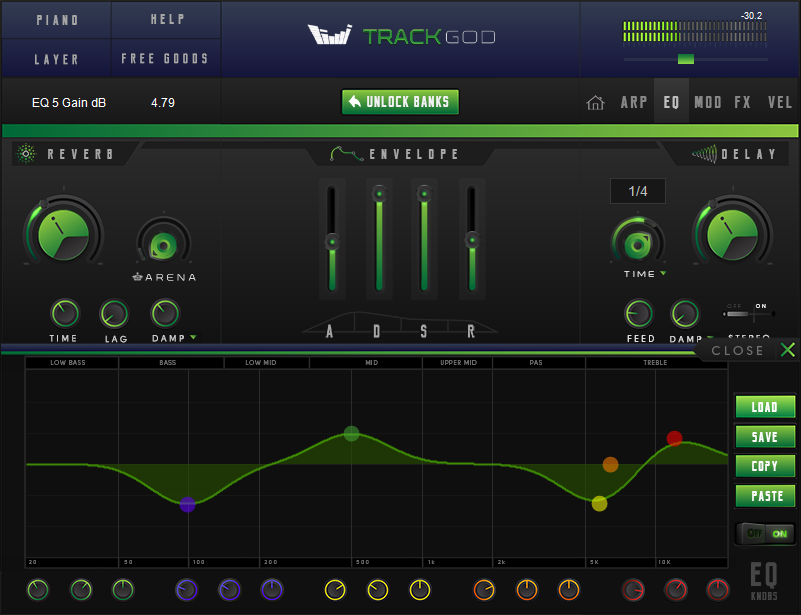Open the MOD tab
Image resolution: width=801 pixels, height=615 pixels.
tap(708, 102)
